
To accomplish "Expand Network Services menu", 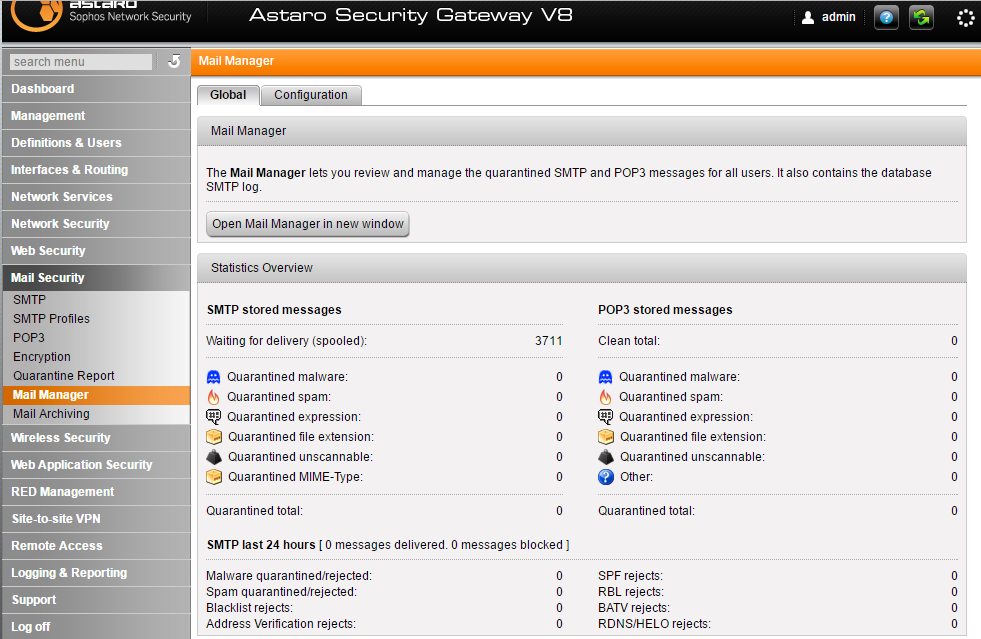I will 96,197.
